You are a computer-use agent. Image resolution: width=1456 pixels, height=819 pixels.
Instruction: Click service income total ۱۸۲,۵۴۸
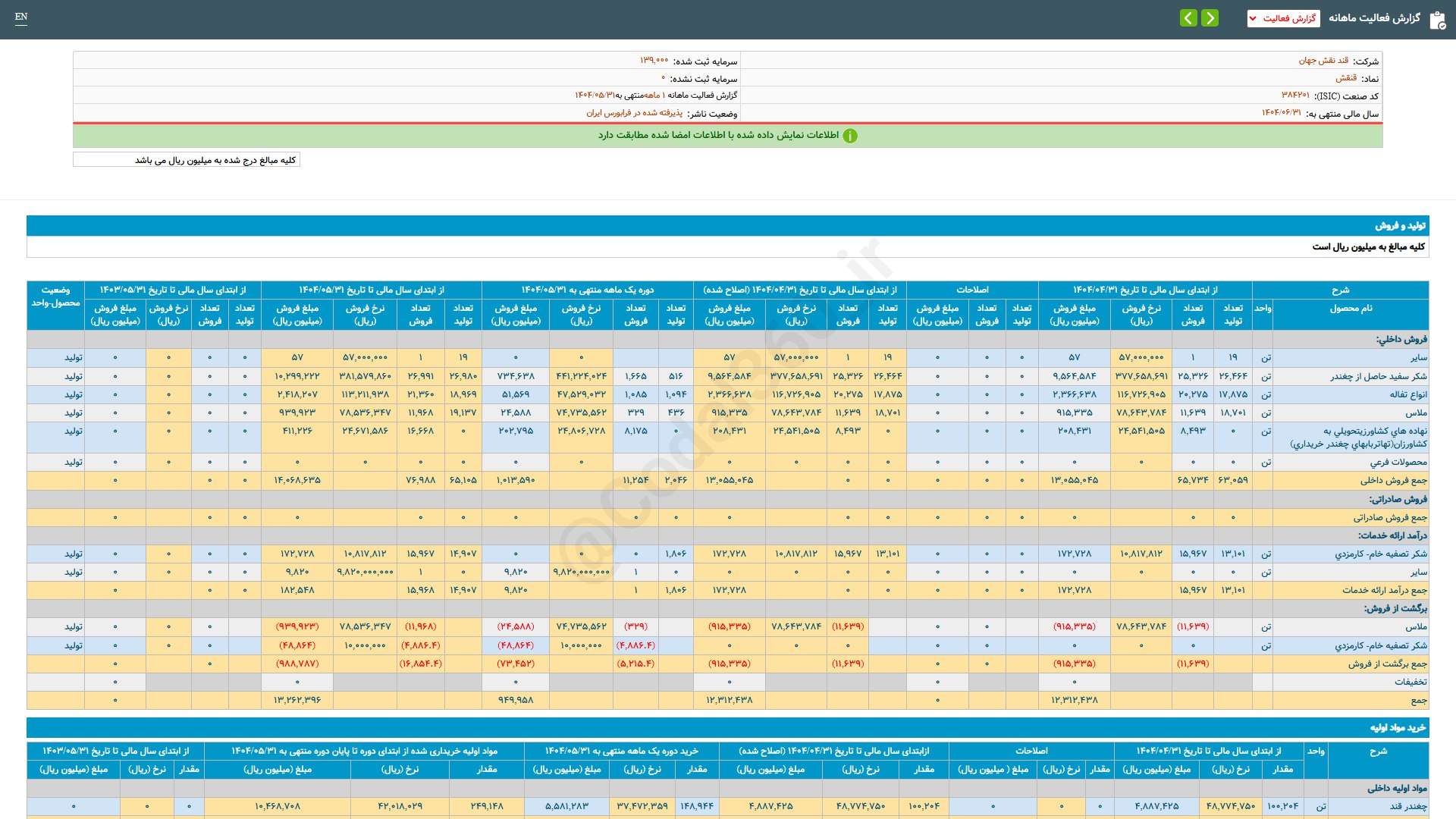297,590
